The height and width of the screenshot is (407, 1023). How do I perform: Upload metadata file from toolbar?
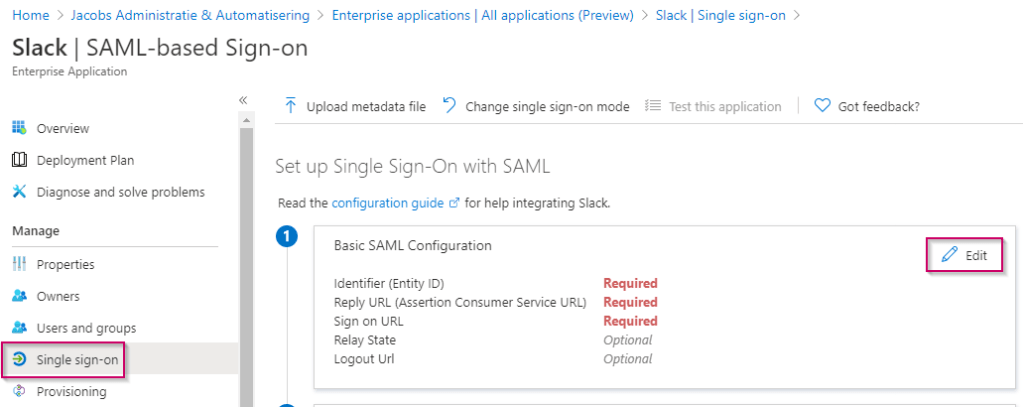click(x=355, y=106)
